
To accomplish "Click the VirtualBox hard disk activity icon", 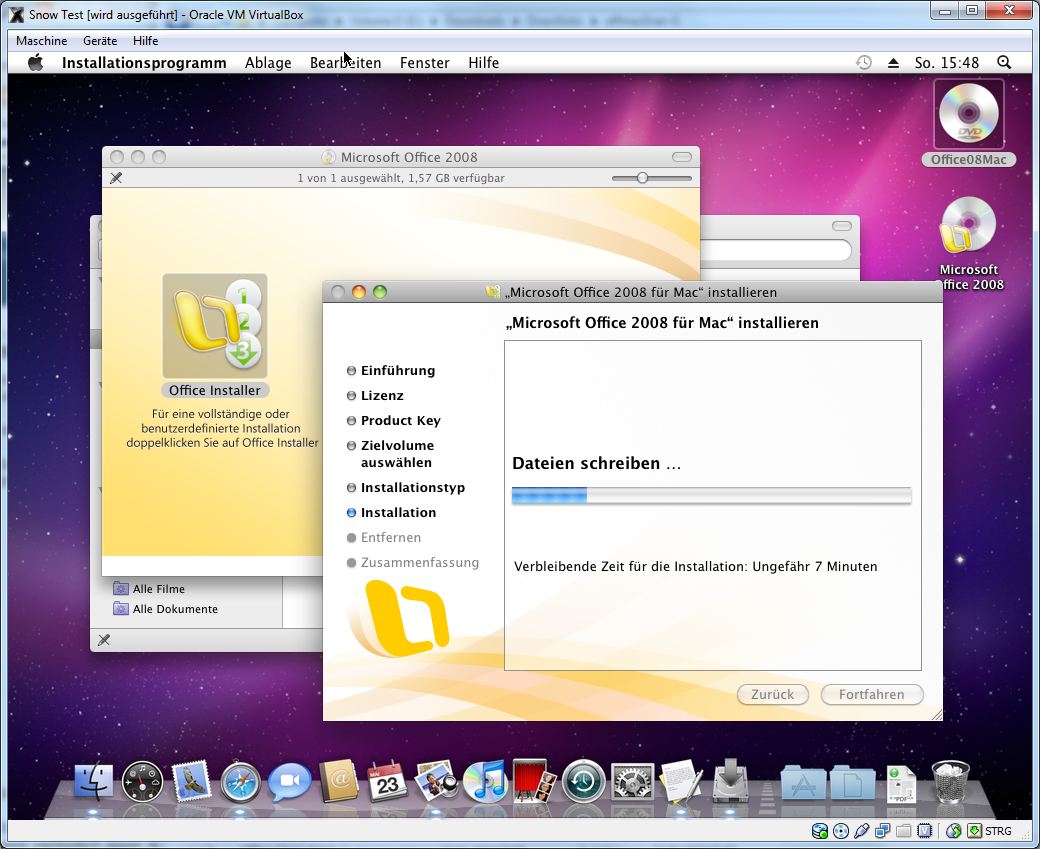I will (820, 830).
